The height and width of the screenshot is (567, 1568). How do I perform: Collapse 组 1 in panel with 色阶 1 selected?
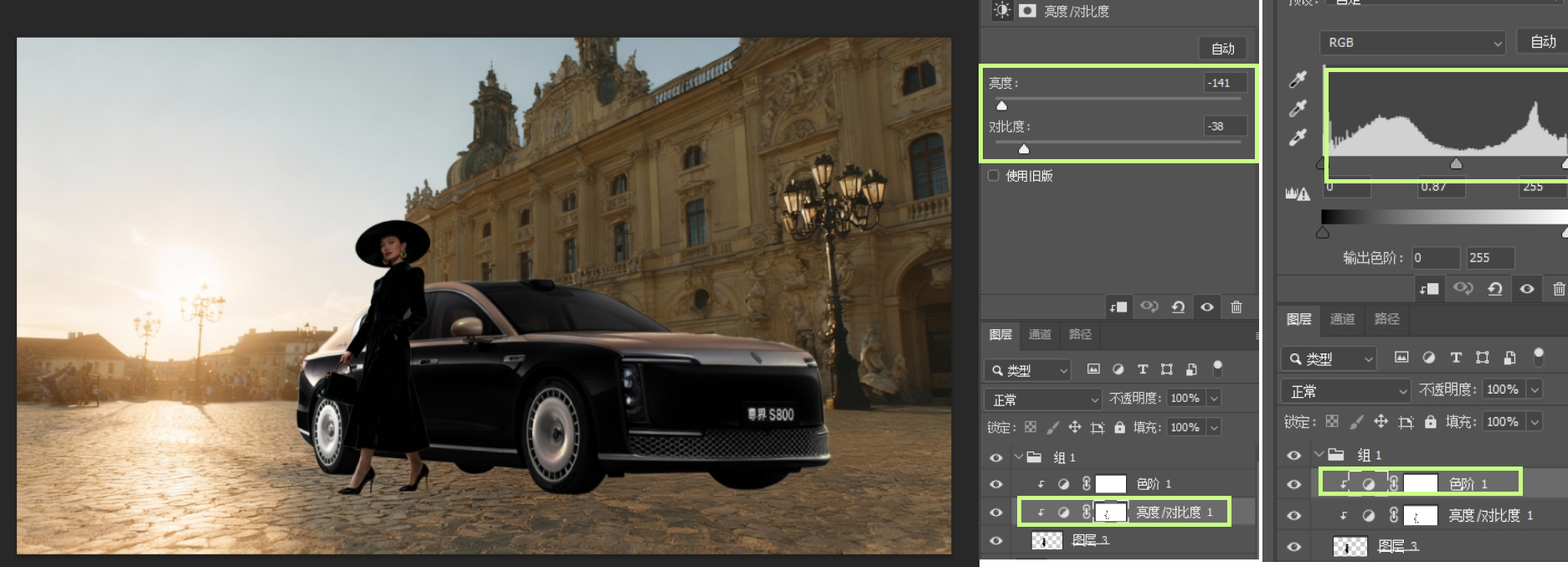(1320, 455)
